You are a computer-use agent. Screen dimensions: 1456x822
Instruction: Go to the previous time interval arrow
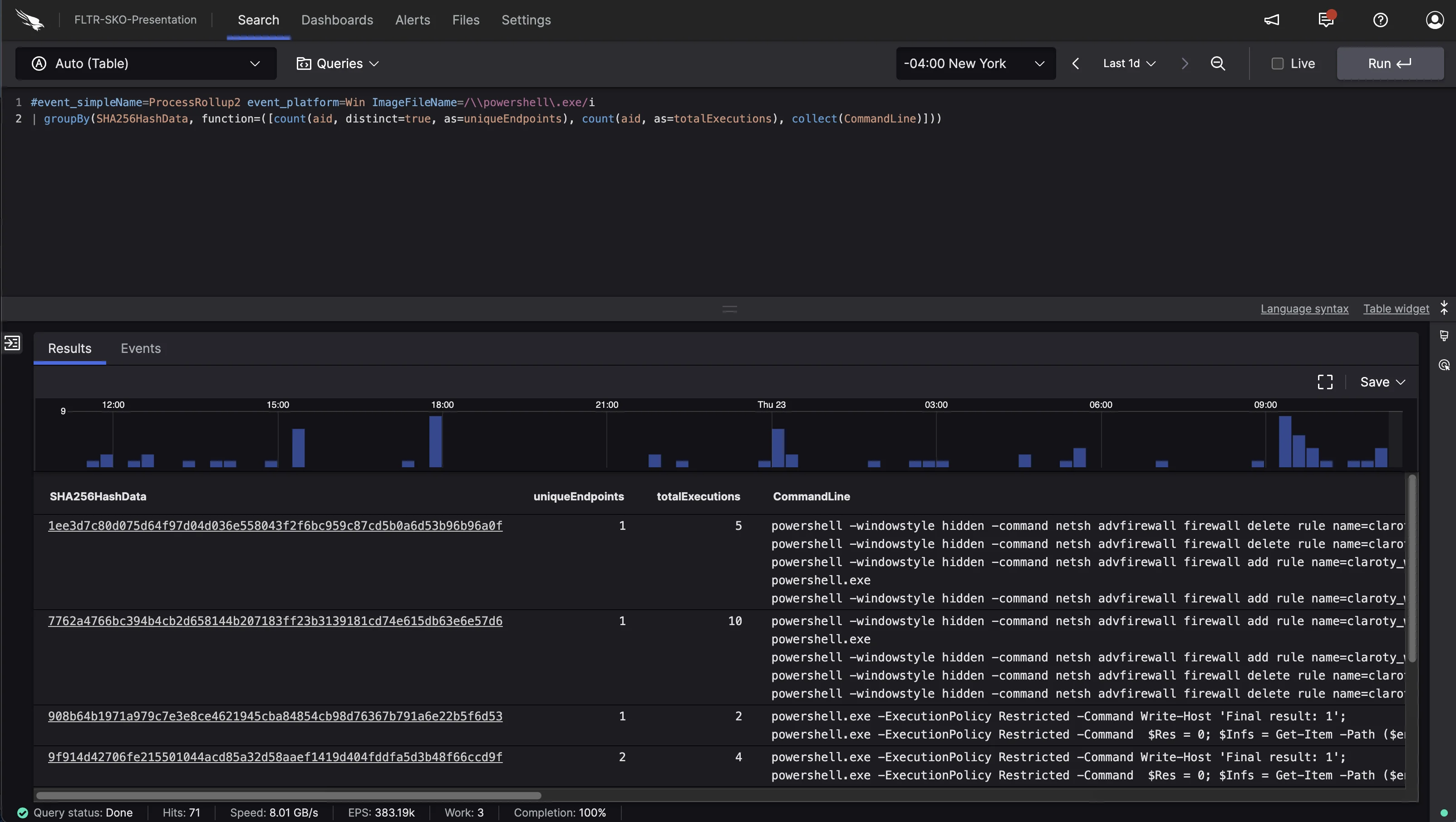click(x=1076, y=63)
